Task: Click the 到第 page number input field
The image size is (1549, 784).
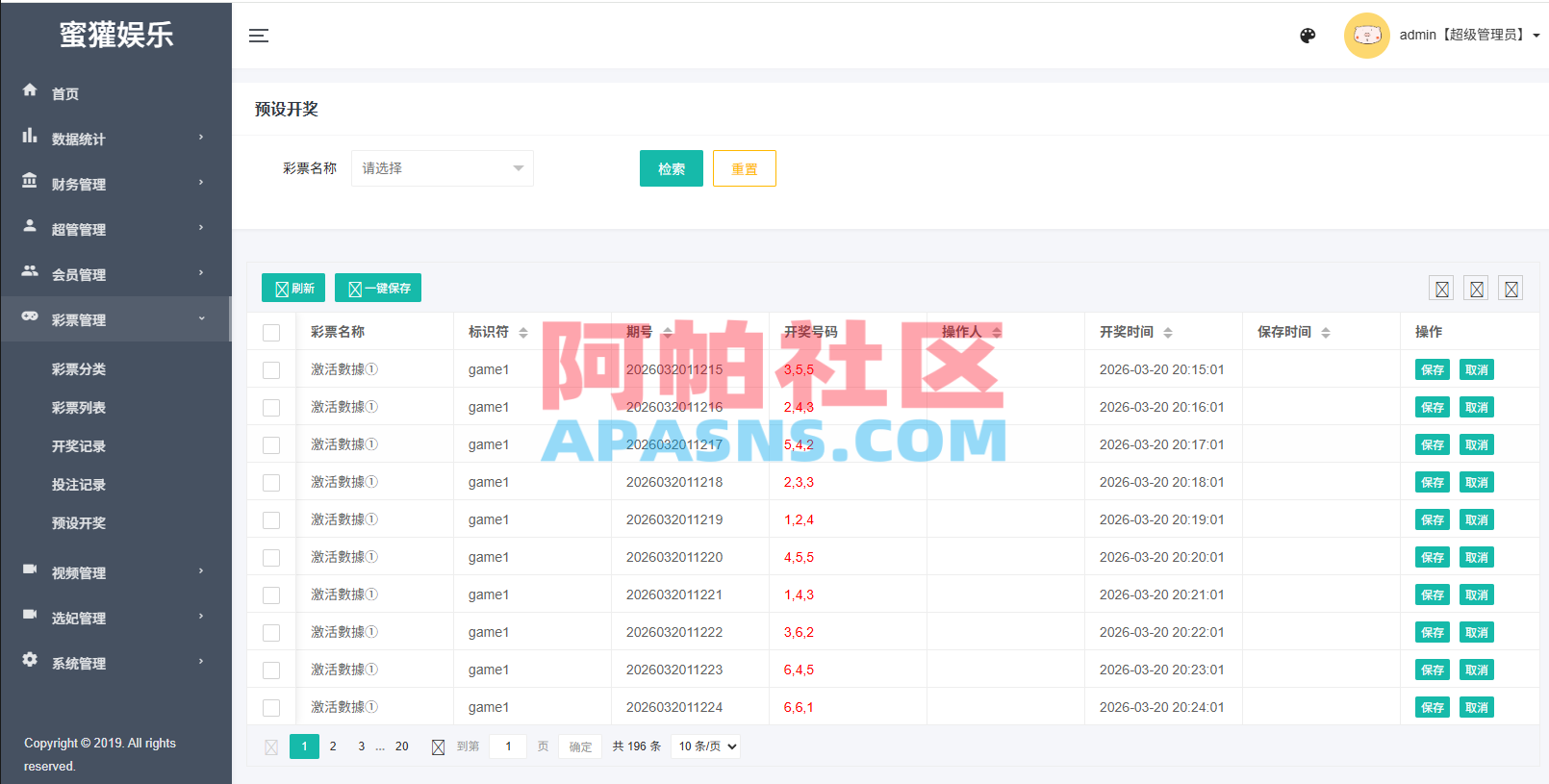Action: pyautogui.click(x=508, y=746)
